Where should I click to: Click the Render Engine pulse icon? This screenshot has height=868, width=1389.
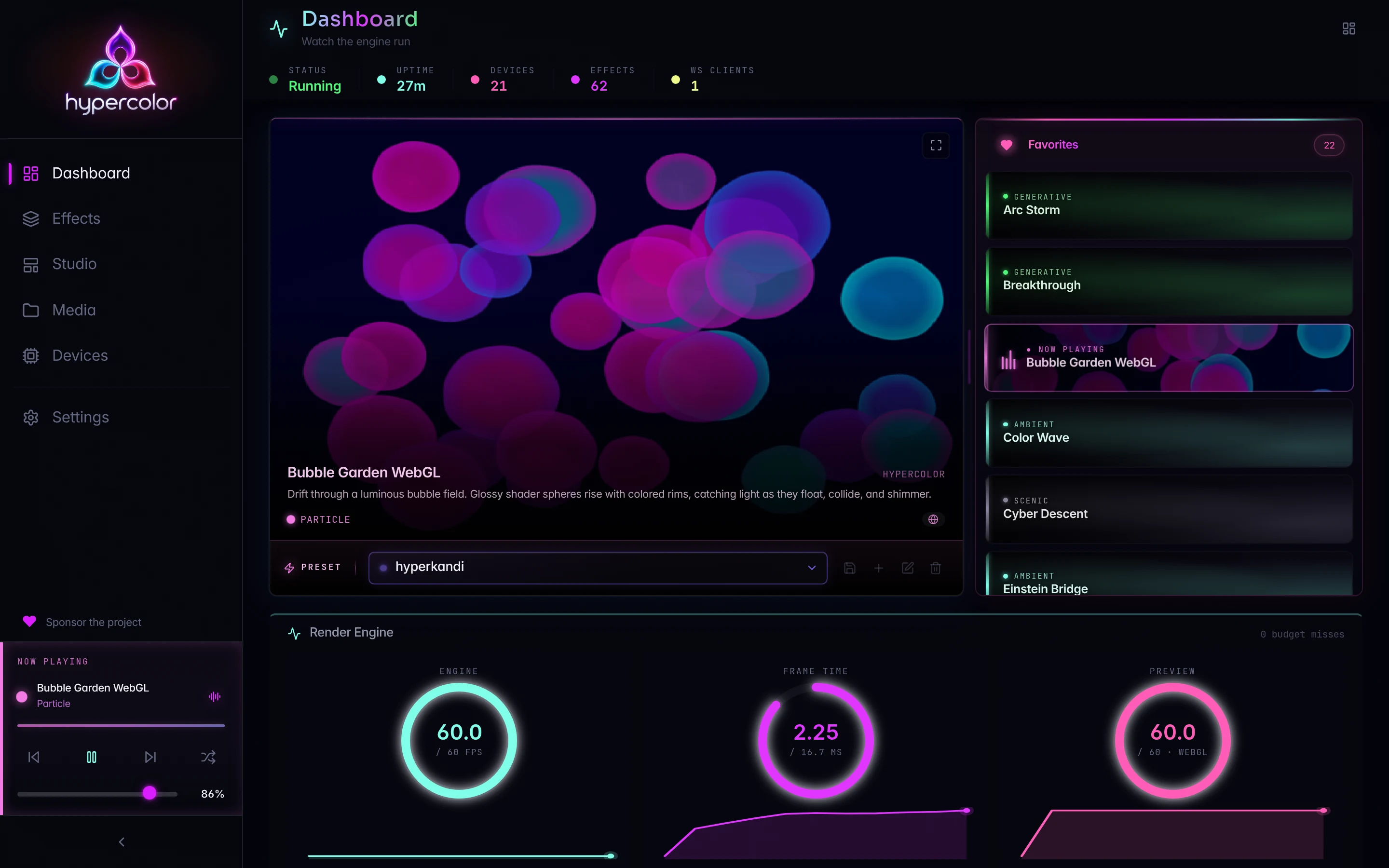tap(294, 633)
